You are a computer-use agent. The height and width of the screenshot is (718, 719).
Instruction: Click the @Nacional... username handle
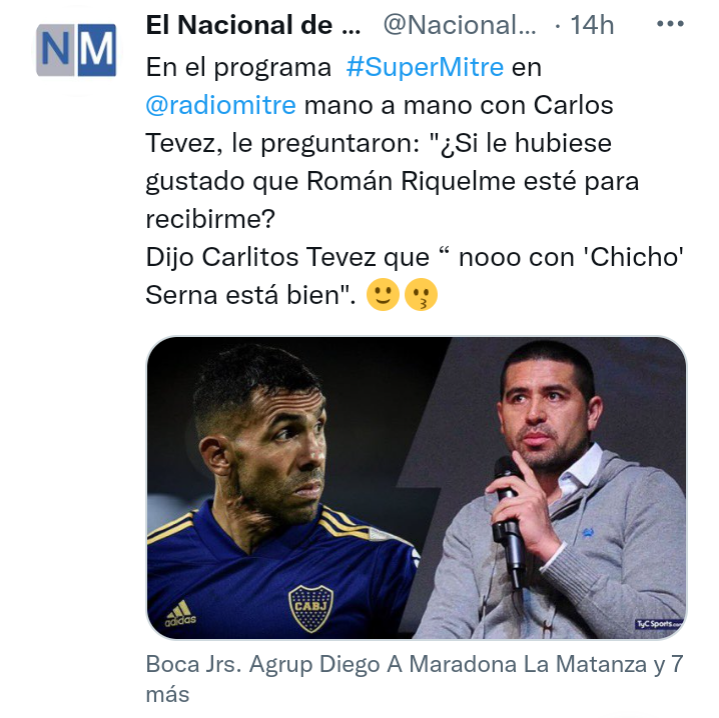point(459,25)
